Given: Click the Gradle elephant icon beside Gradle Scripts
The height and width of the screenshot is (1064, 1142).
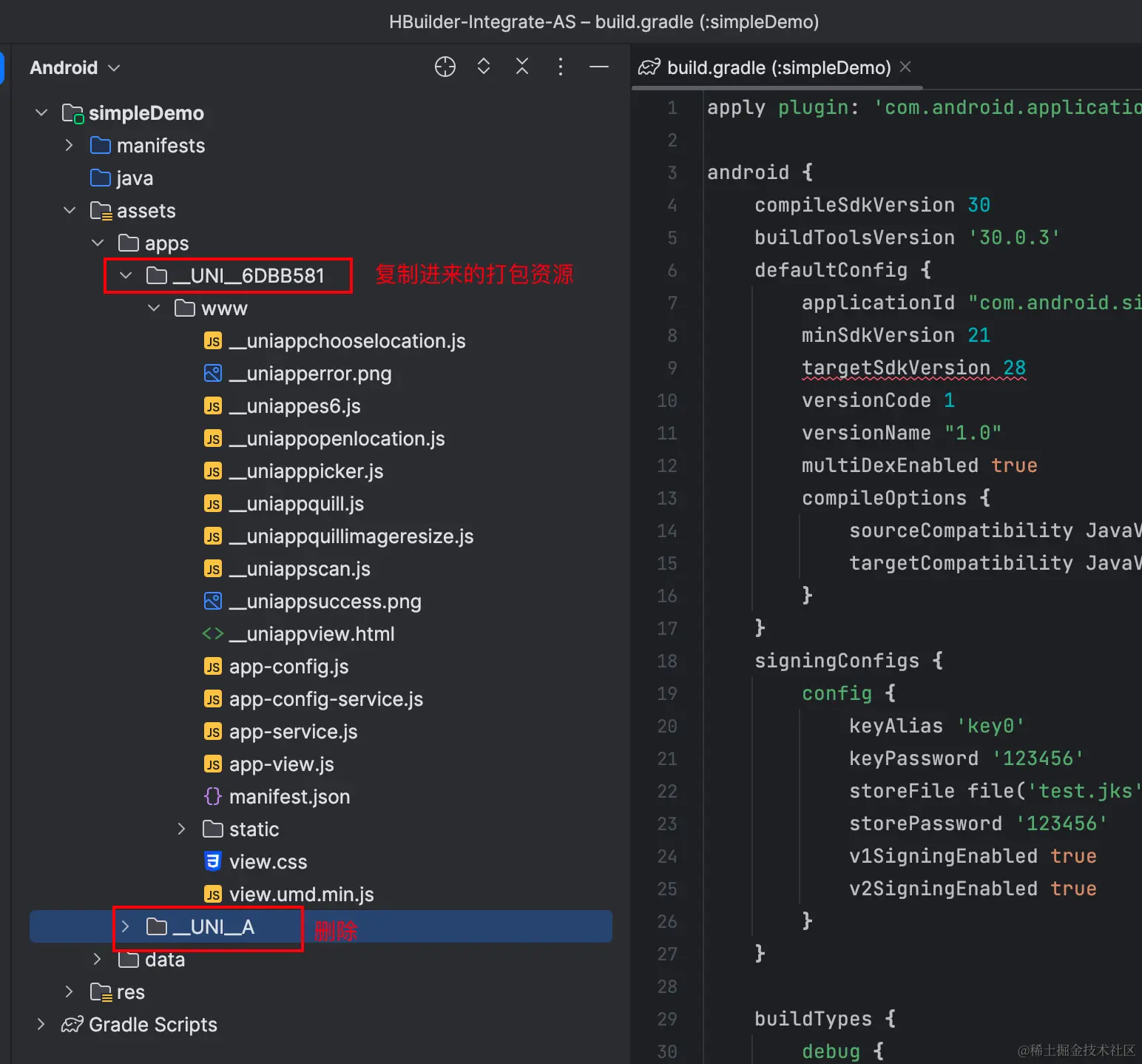Looking at the screenshot, I should coord(72,1025).
